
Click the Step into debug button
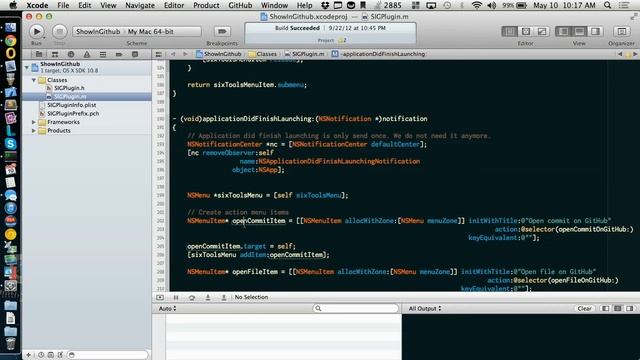coord(208,297)
